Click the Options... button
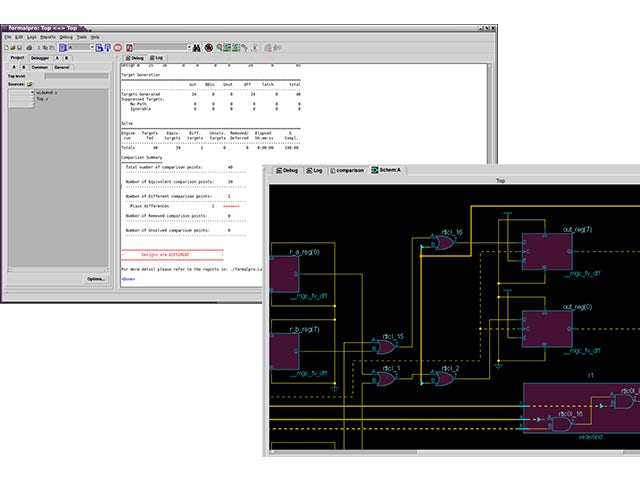640x480 pixels. pyautogui.click(x=96, y=279)
